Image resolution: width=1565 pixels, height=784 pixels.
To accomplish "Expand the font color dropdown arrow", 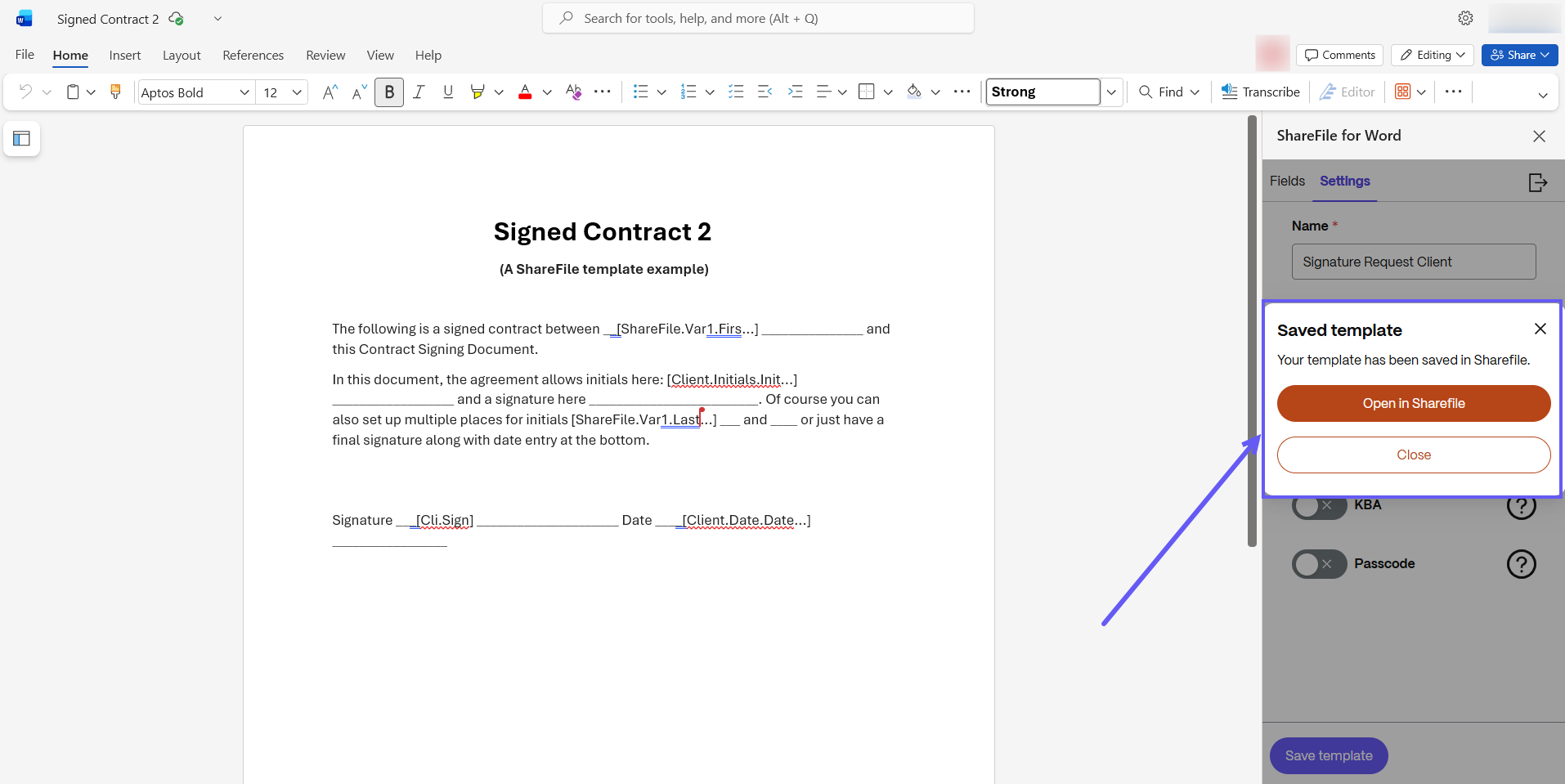I will (x=547, y=92).
